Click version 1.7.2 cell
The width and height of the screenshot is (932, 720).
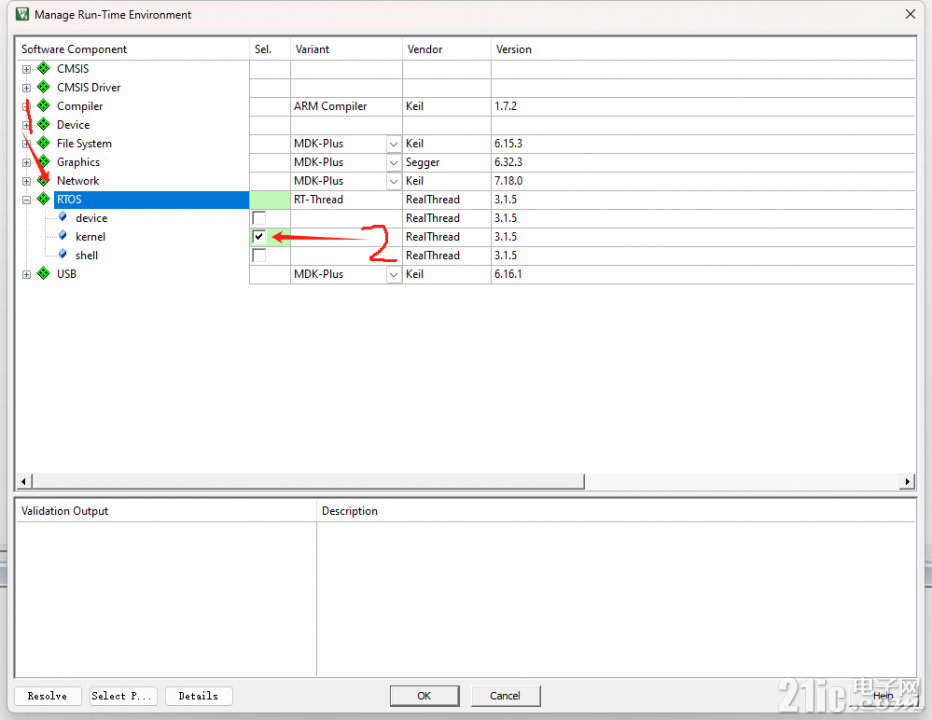703,106
